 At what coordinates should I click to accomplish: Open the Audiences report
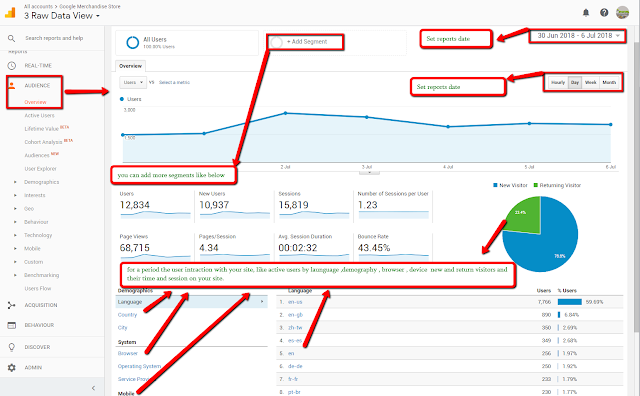37,156
